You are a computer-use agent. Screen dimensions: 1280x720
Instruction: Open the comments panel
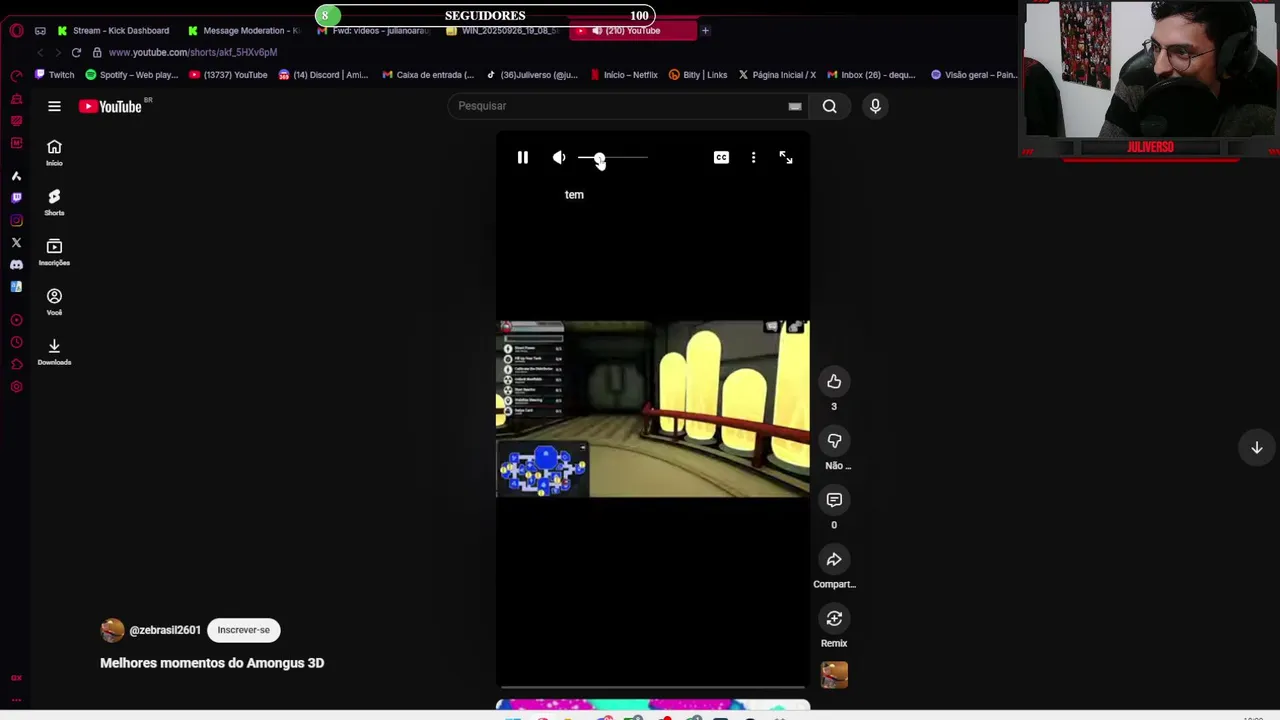834,500
